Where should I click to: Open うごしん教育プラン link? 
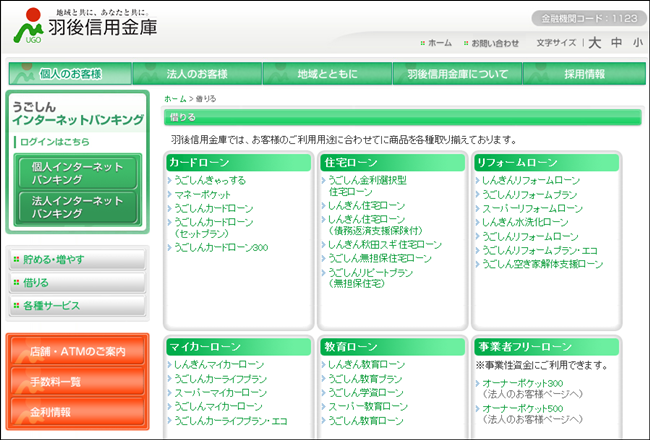point(365,379)
